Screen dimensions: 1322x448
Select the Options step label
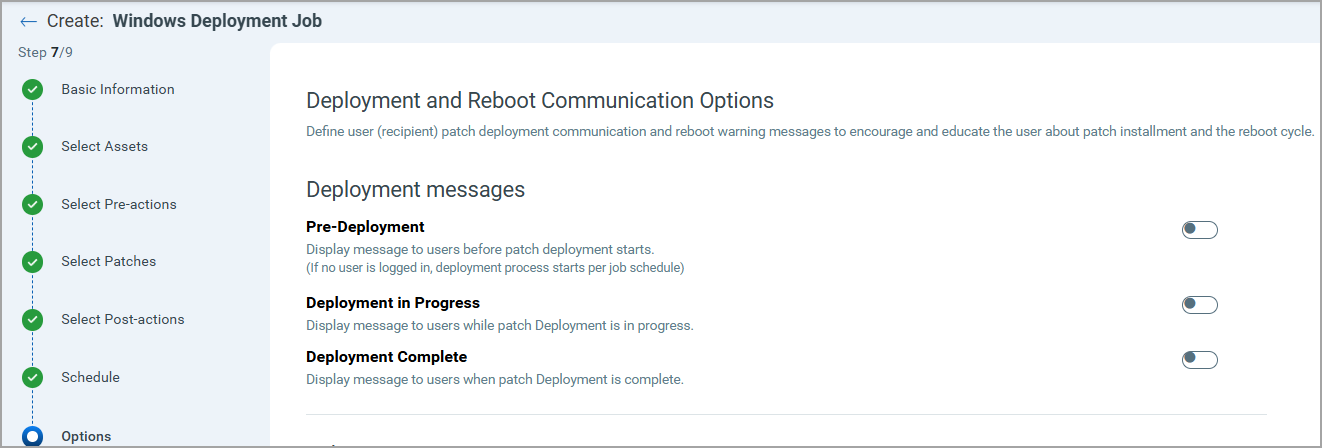86,436
